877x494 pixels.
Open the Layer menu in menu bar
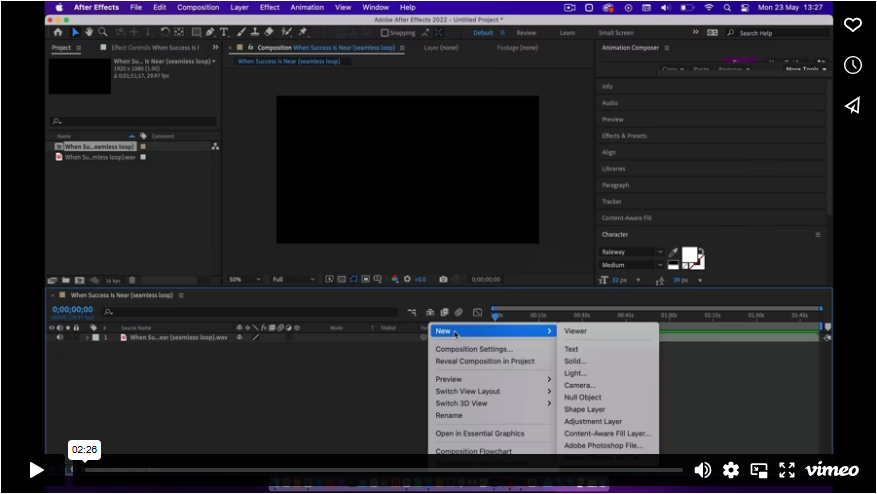click(x=239, y=7)
